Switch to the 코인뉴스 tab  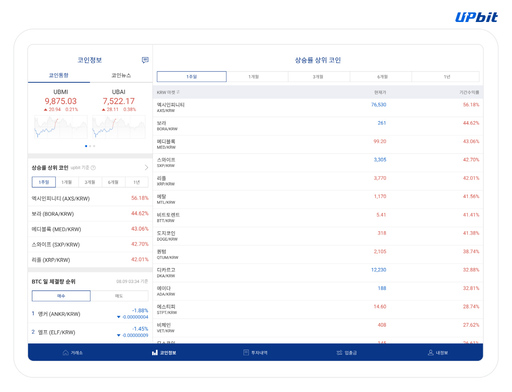pos(121,75)
